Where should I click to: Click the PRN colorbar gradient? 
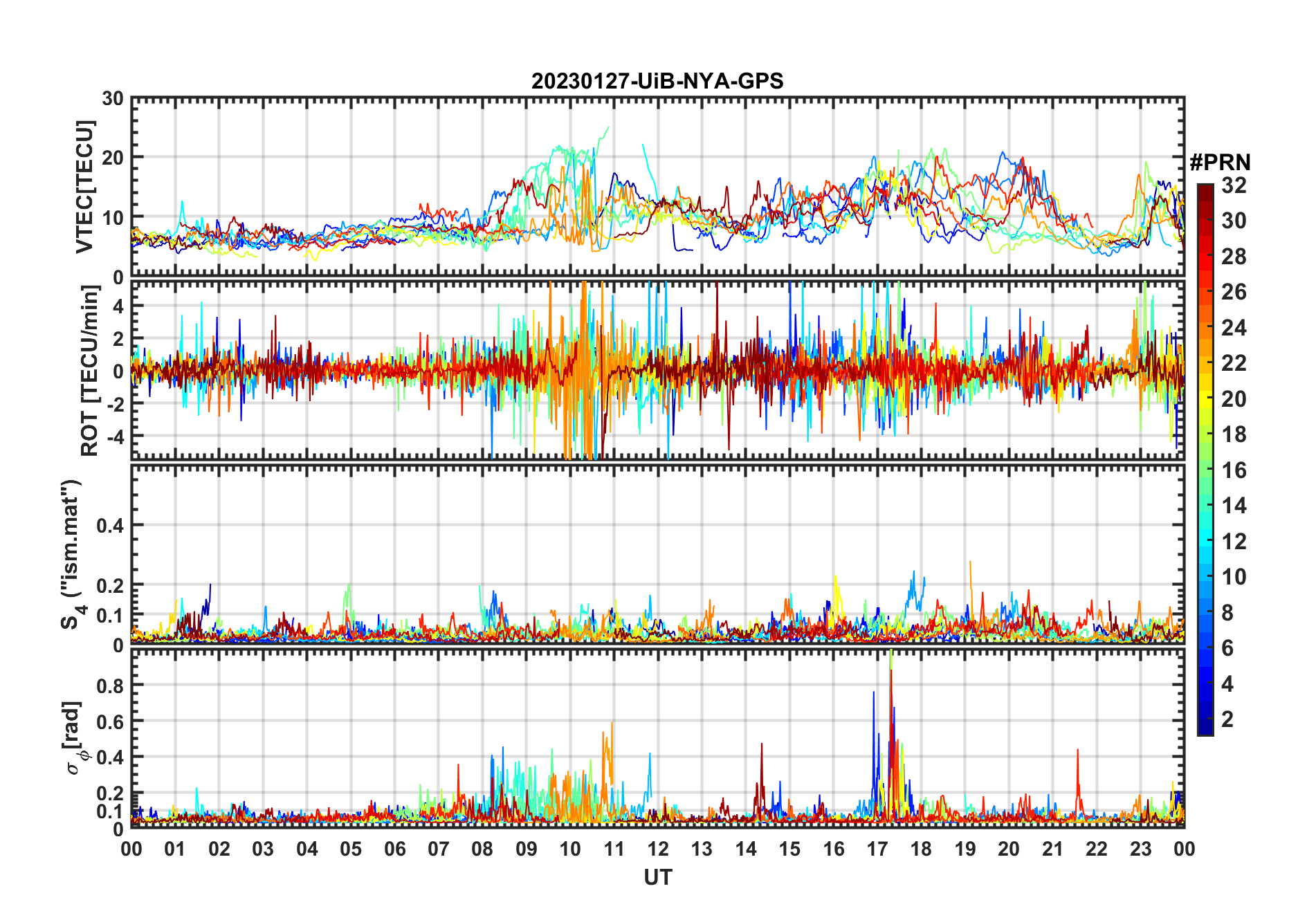point(1205,459)
